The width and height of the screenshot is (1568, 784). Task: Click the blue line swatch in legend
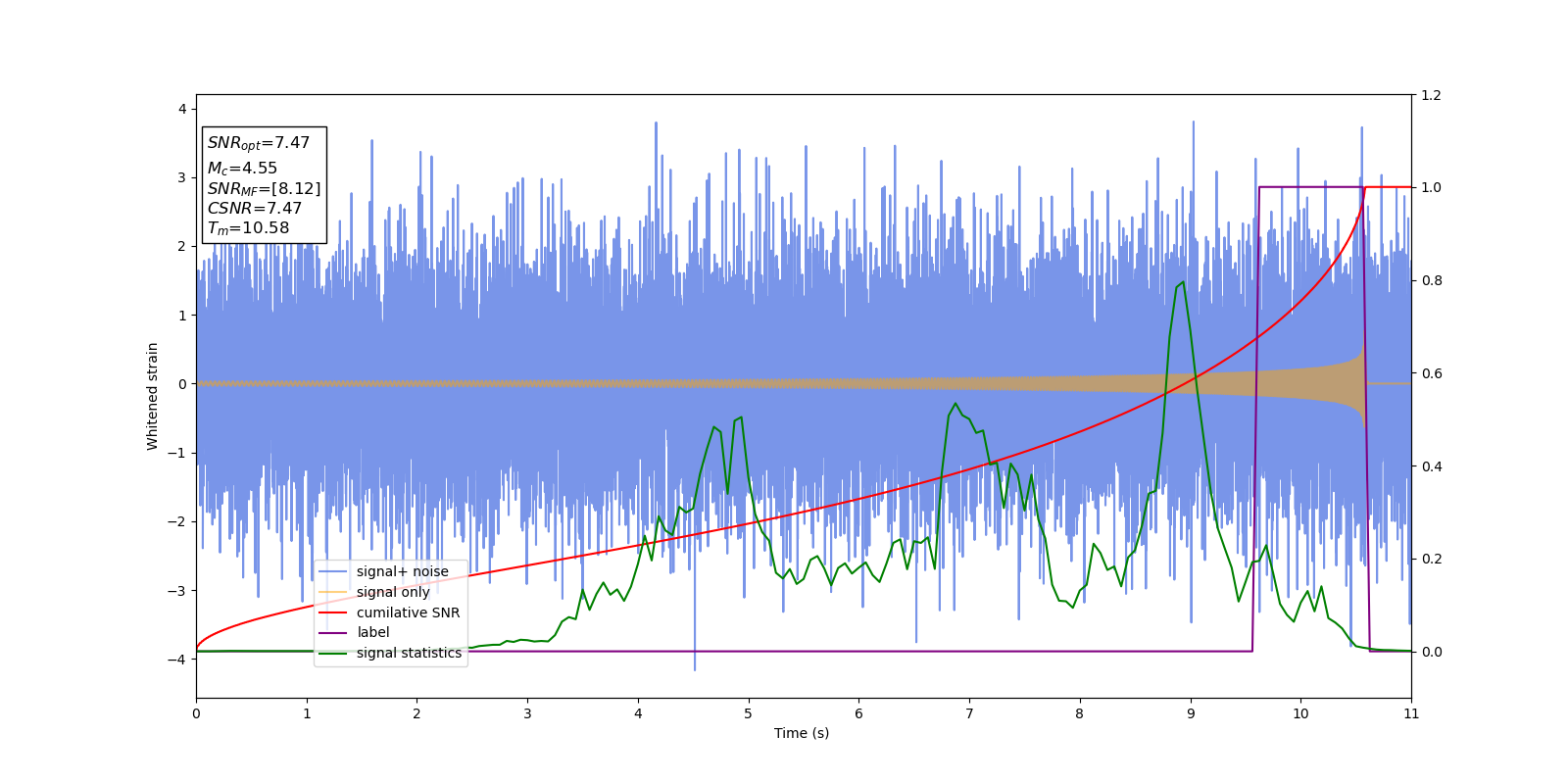pyautogui.click(x=333, y=571)
